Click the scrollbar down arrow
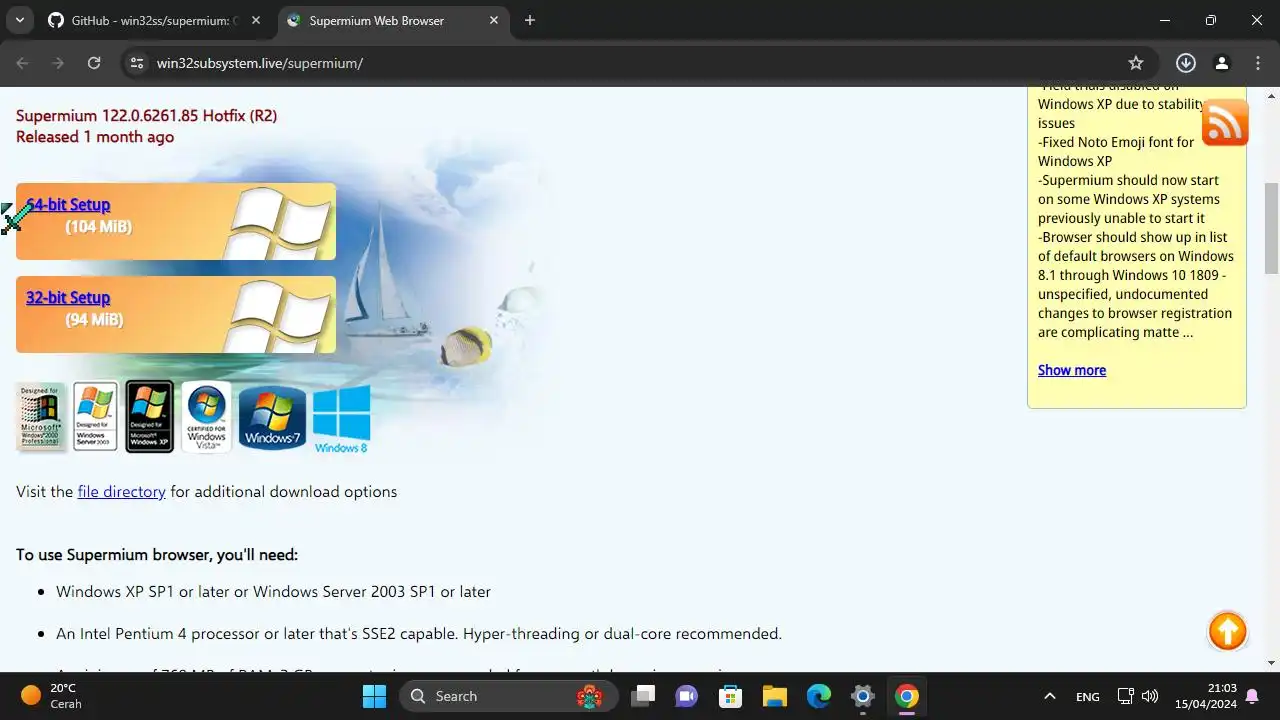 point(1272,663)
